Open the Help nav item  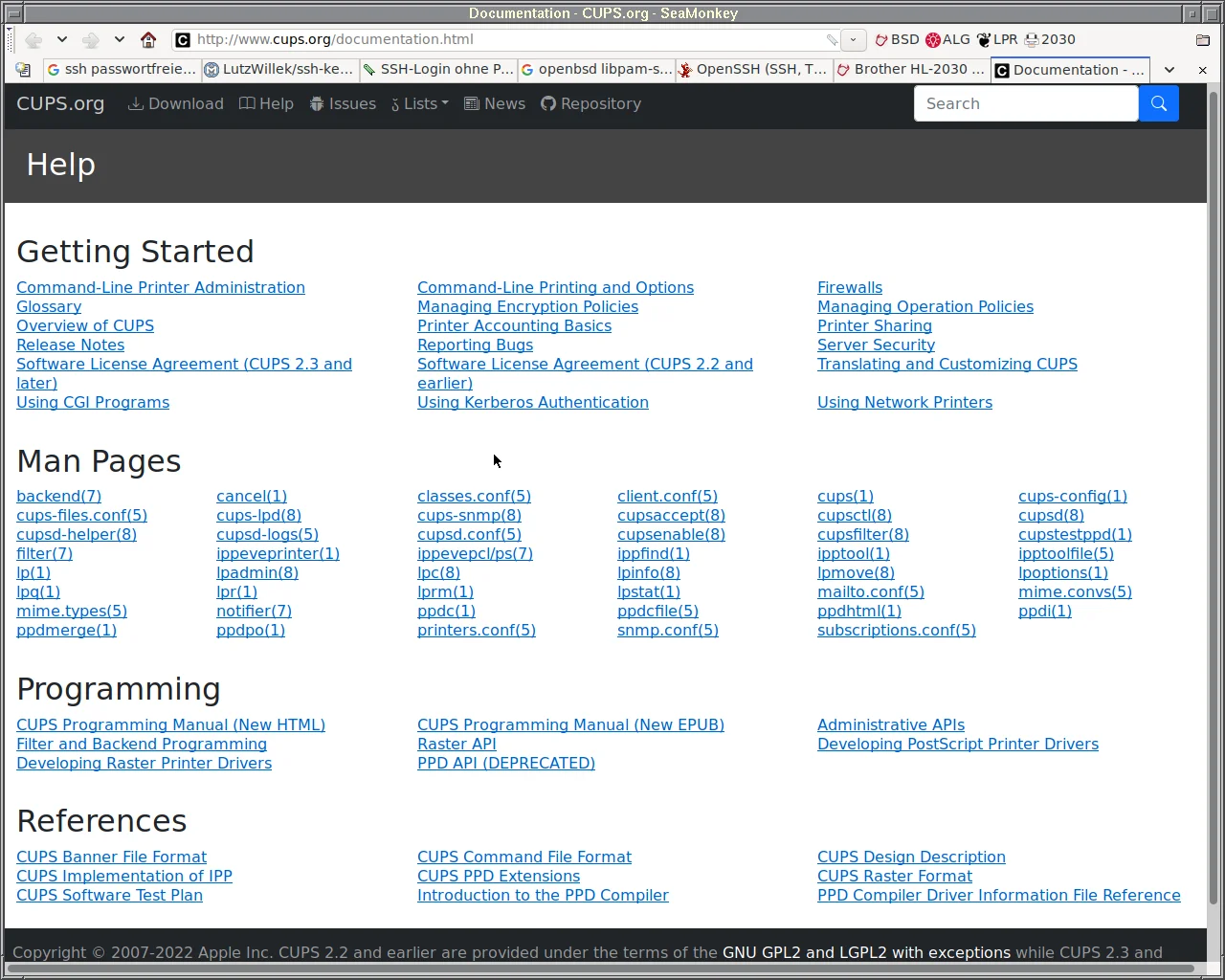pyautogui.click(x=267, y=103)
